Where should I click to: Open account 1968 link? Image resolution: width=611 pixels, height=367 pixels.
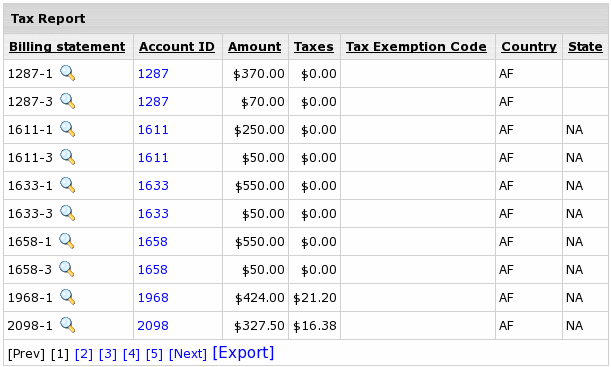coord(153,298)
